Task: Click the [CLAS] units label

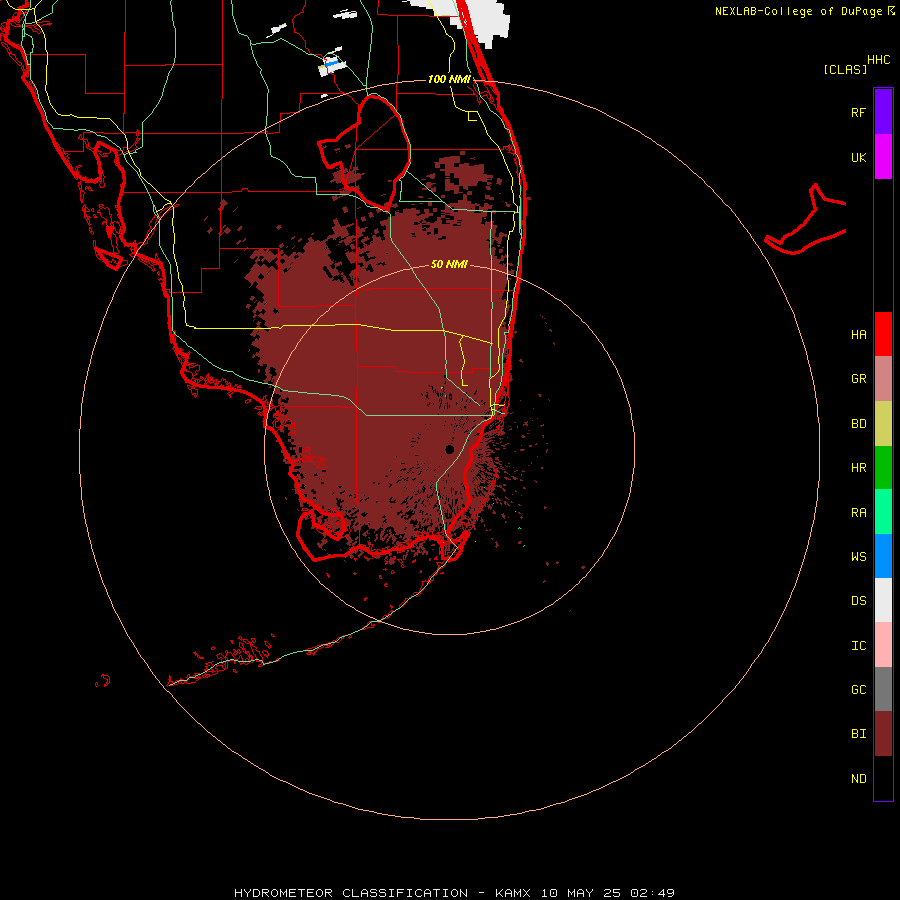Action: [845, 70]
